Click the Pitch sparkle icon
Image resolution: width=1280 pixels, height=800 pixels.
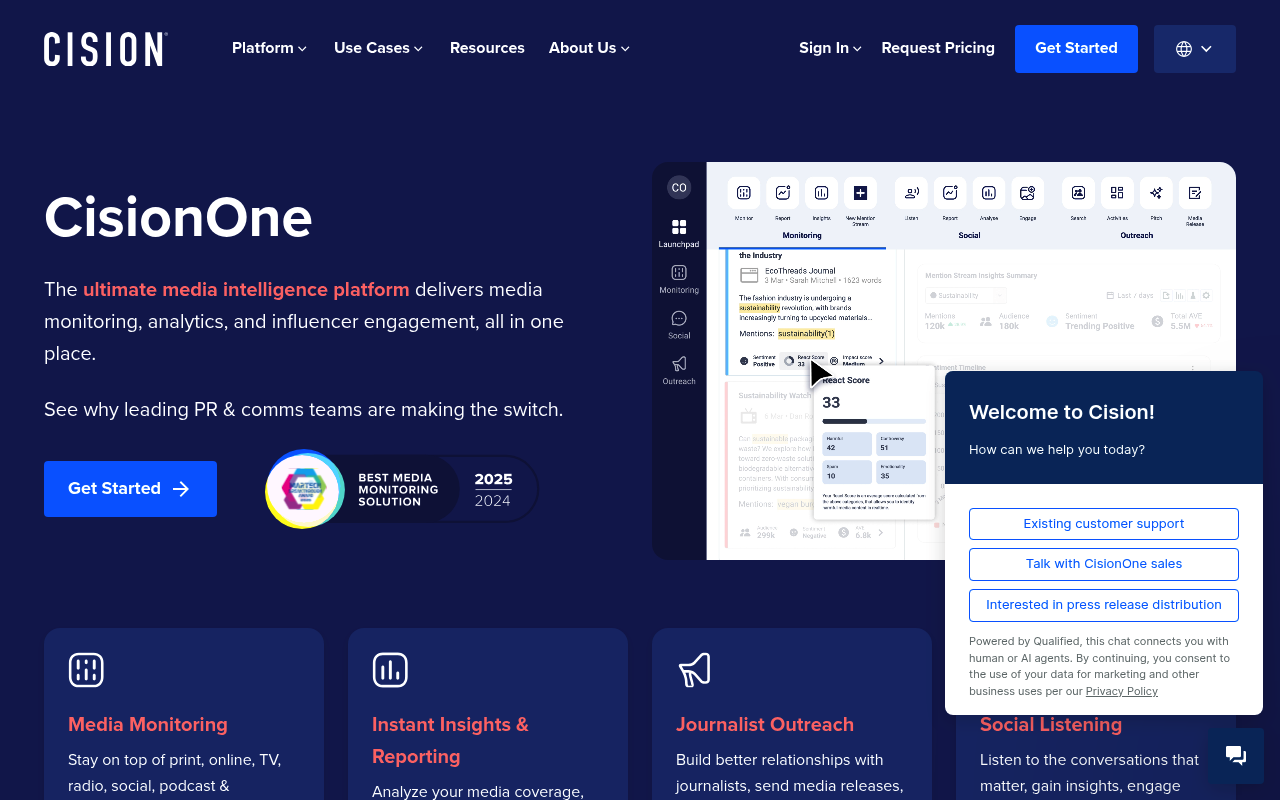click(1156, 193)
